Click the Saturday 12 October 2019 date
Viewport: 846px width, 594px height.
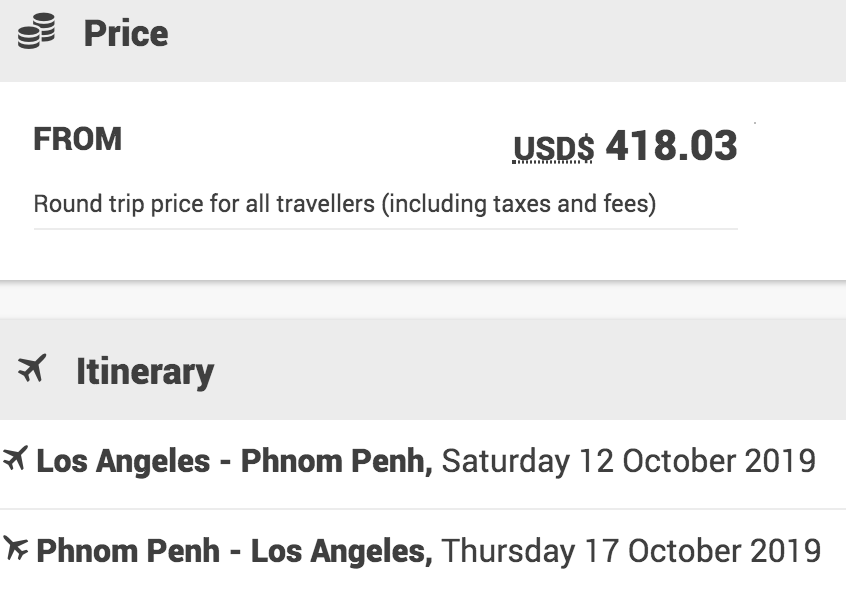tap(628, 462)
